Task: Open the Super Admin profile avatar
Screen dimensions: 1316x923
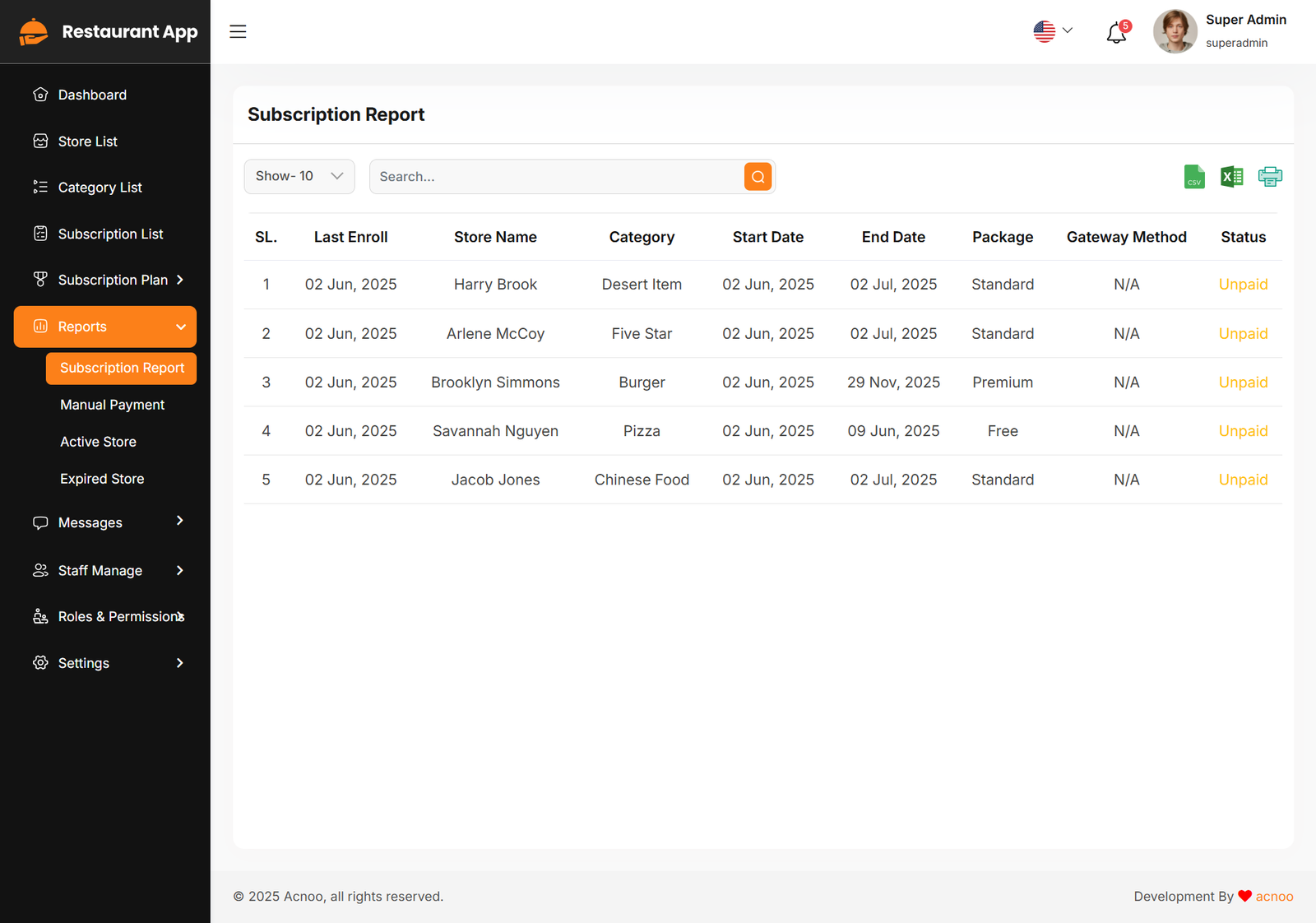Action: tap(1175, 32)
